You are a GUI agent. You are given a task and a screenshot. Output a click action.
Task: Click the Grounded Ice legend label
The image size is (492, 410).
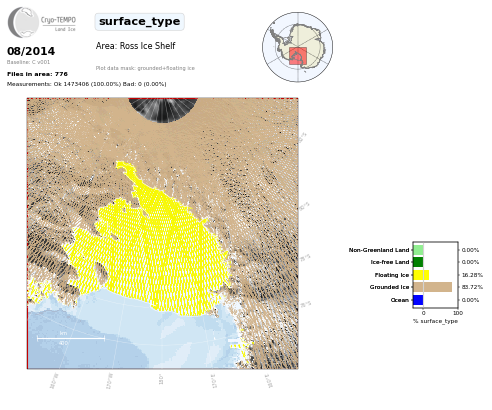(x=389, y=287)
